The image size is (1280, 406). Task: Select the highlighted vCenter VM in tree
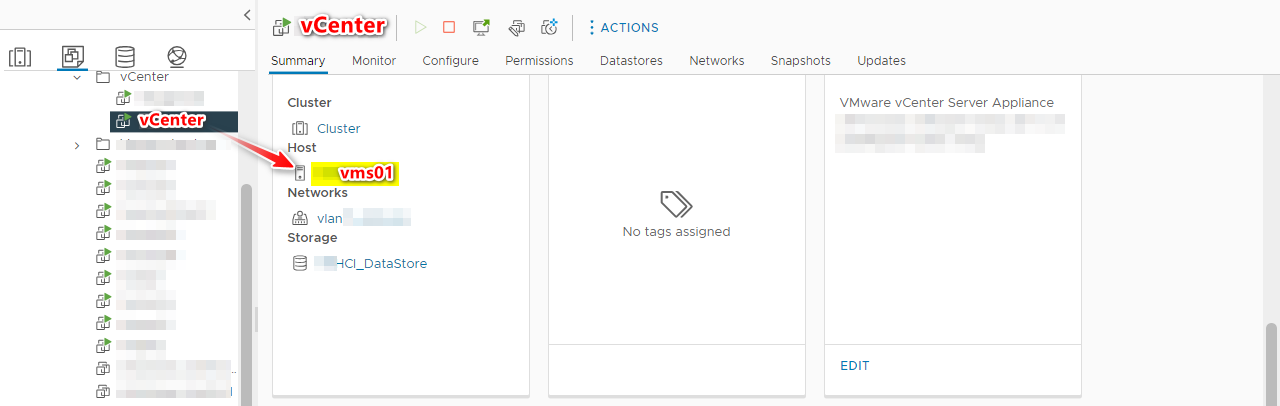tap(172, 121)
